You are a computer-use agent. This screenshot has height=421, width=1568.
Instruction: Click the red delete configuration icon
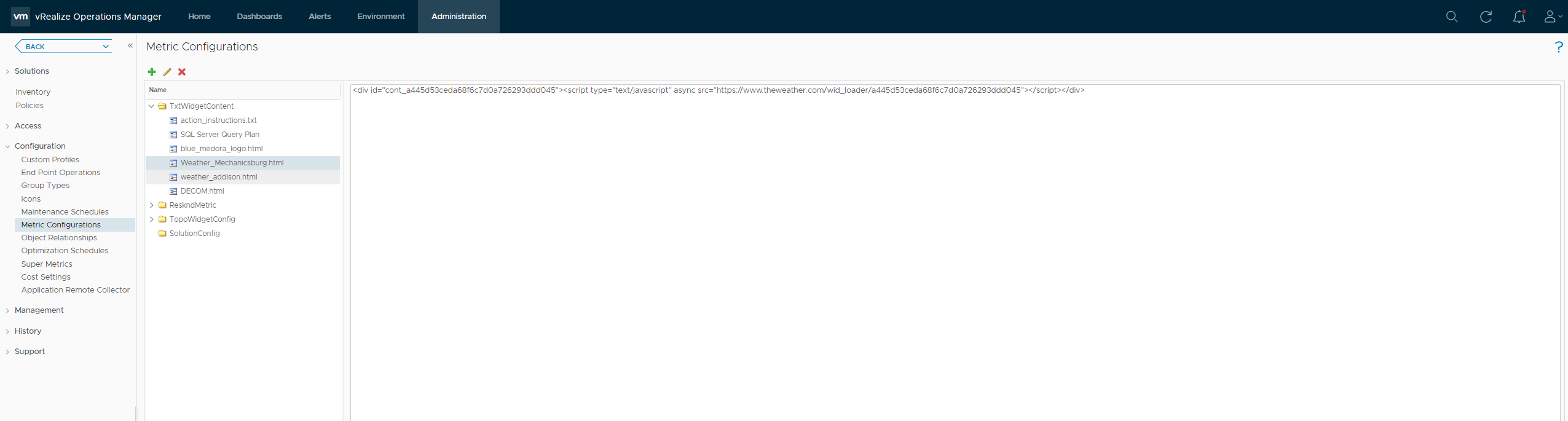pyautogui.click(x=182, y=72)
